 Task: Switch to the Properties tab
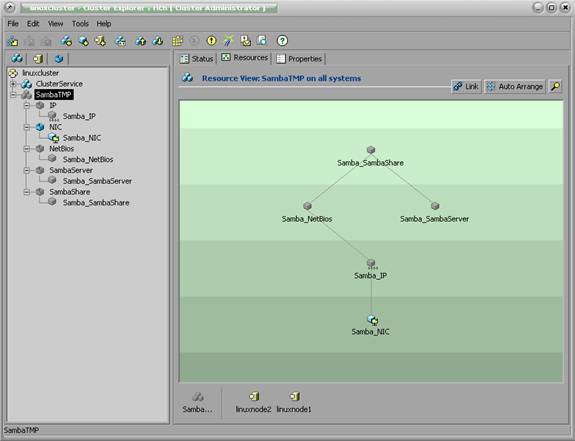tap(299, 59)
